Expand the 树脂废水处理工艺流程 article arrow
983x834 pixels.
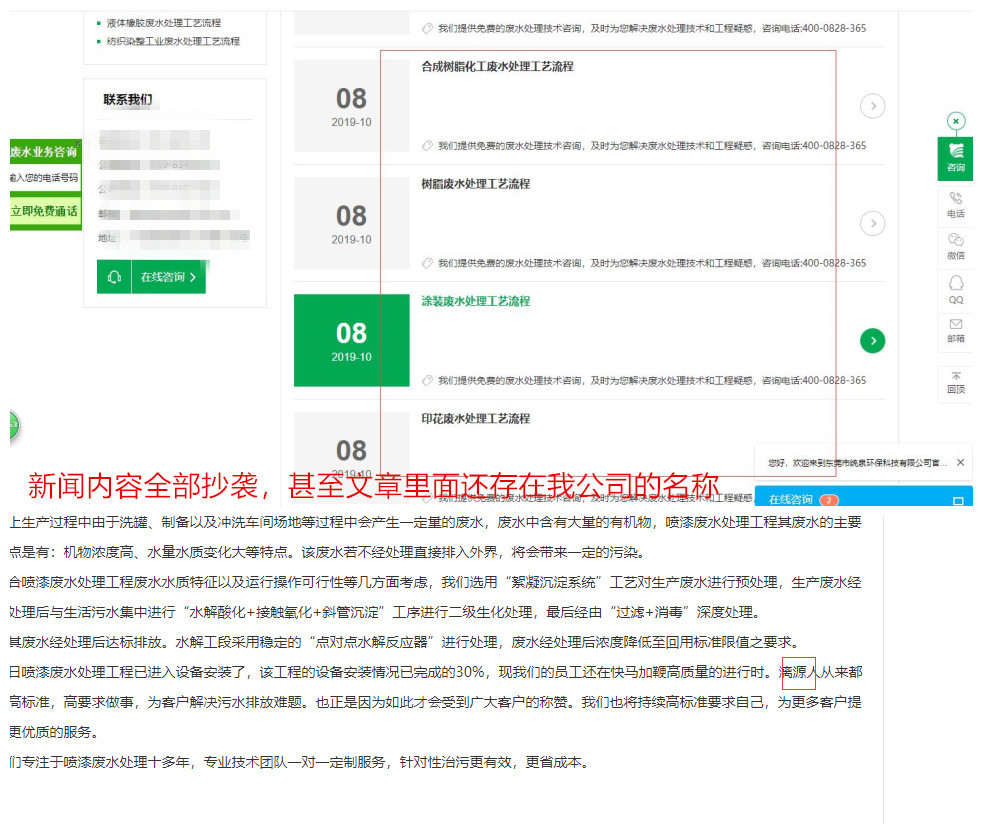coord(872,223)
